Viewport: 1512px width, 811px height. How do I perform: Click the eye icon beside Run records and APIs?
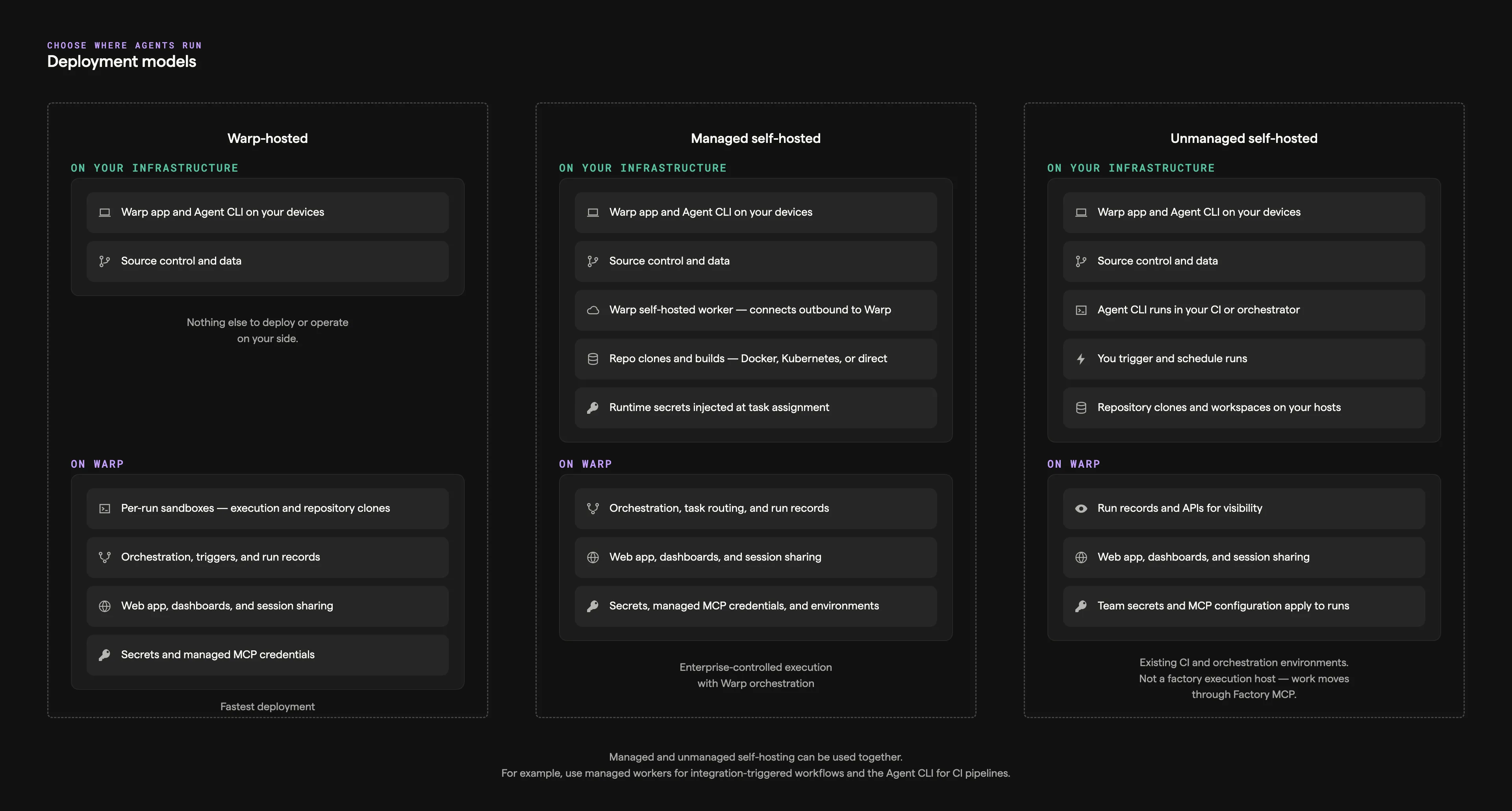(1081, 509)
